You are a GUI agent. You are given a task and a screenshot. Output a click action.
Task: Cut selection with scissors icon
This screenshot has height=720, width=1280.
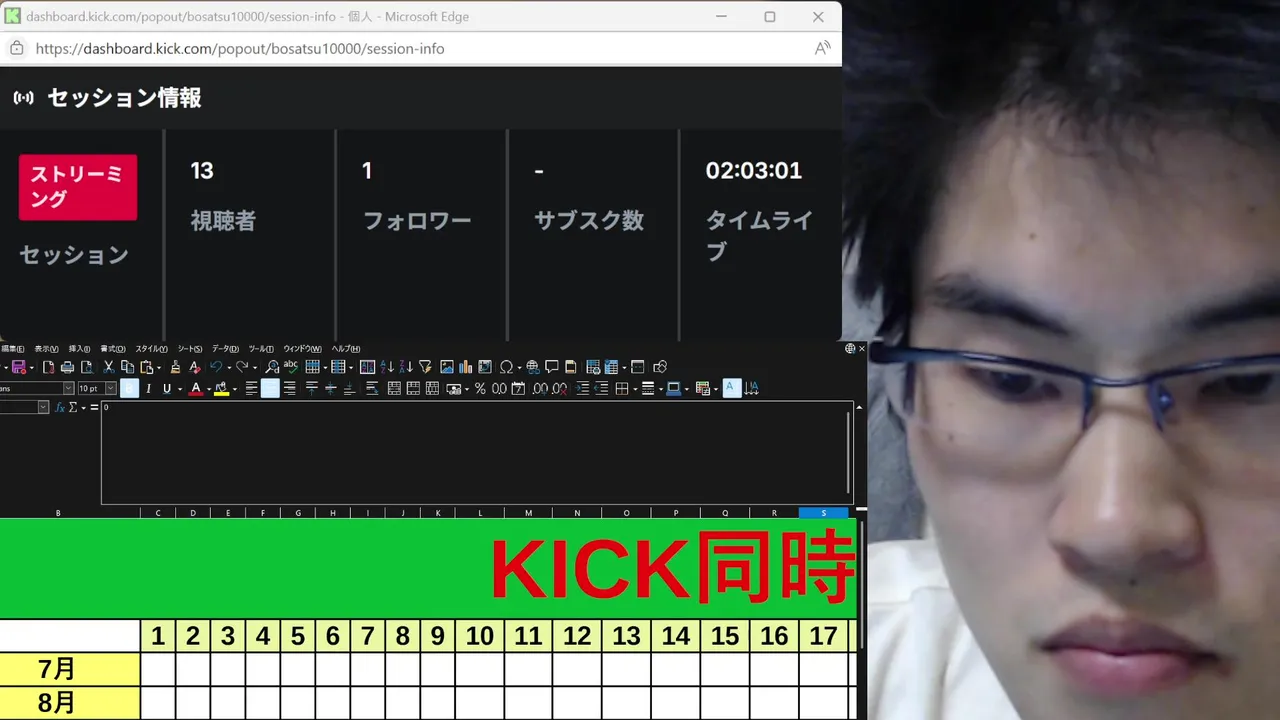tap(108, 367)
